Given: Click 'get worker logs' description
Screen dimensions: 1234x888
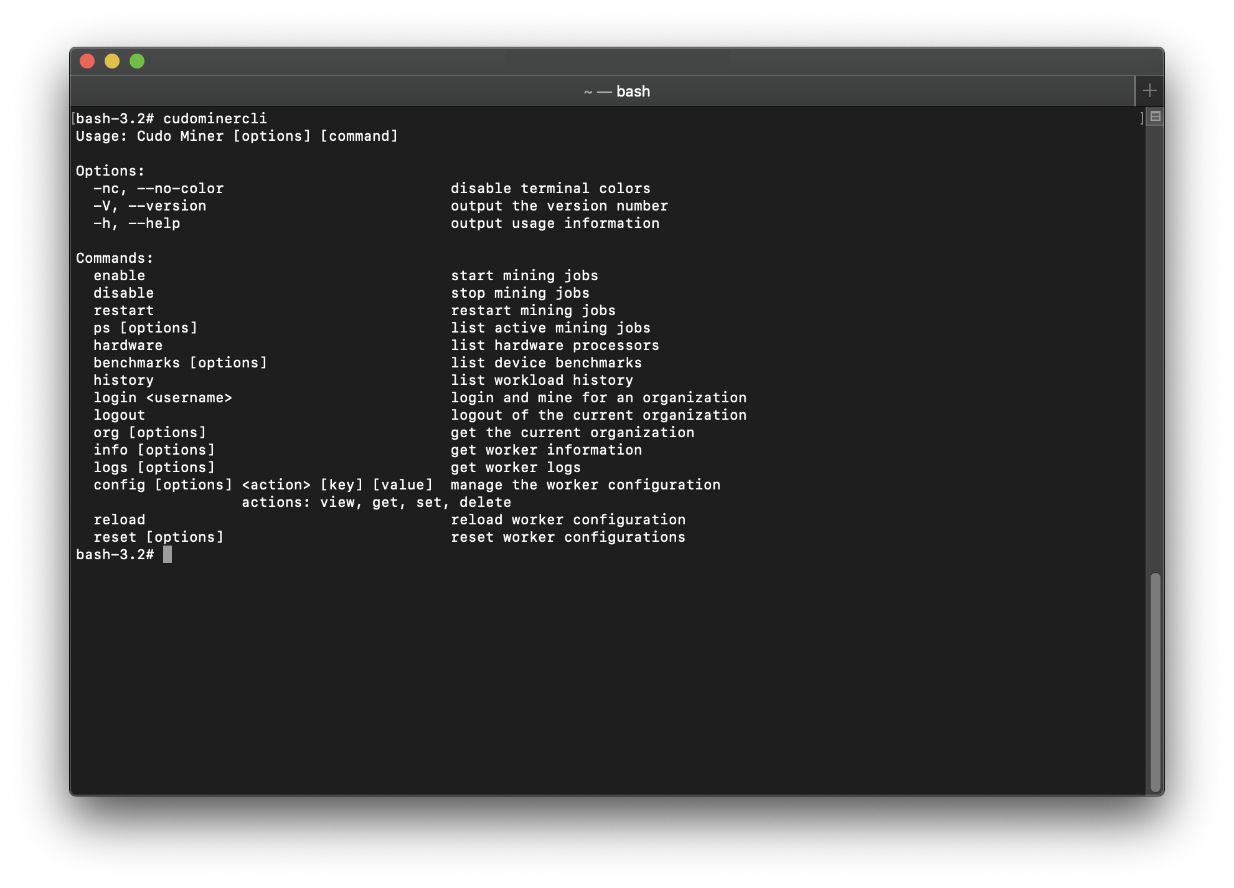Looking at the screenshot, I should [x=516, y=467].
